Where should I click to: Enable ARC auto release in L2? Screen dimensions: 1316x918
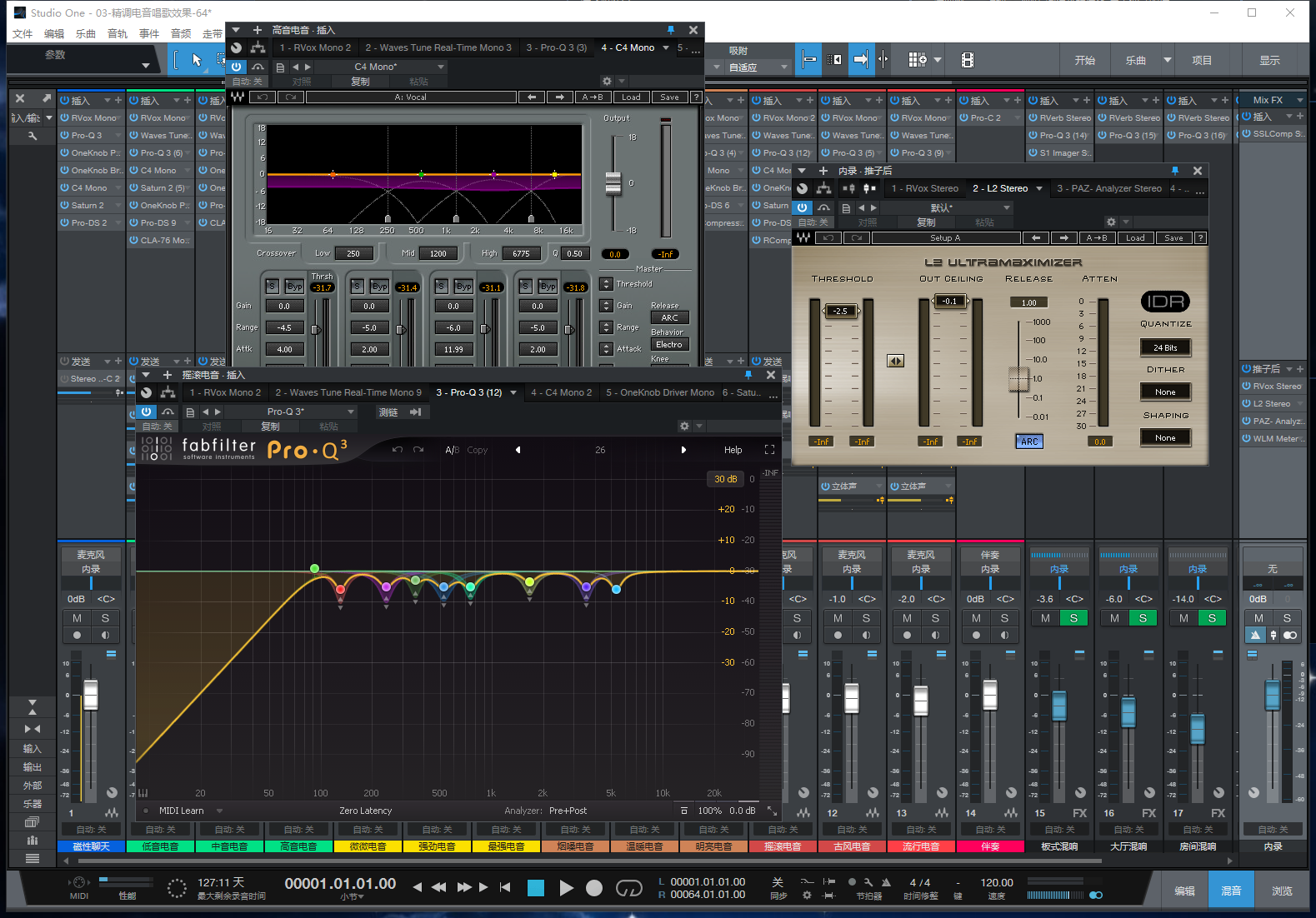point(1029,442)
